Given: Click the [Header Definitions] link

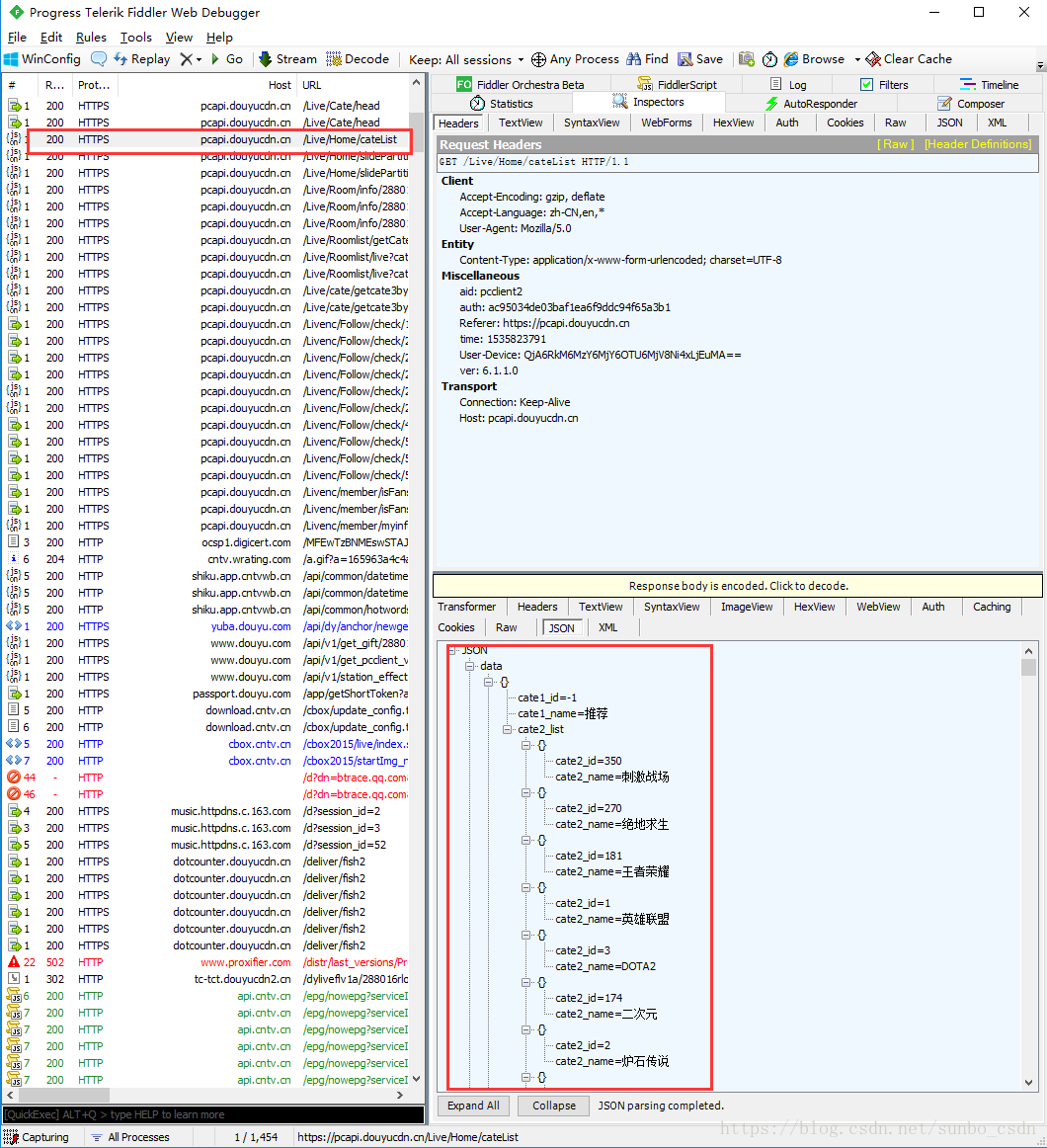Looking at the screenshot, I should click(x=978, y=144).
